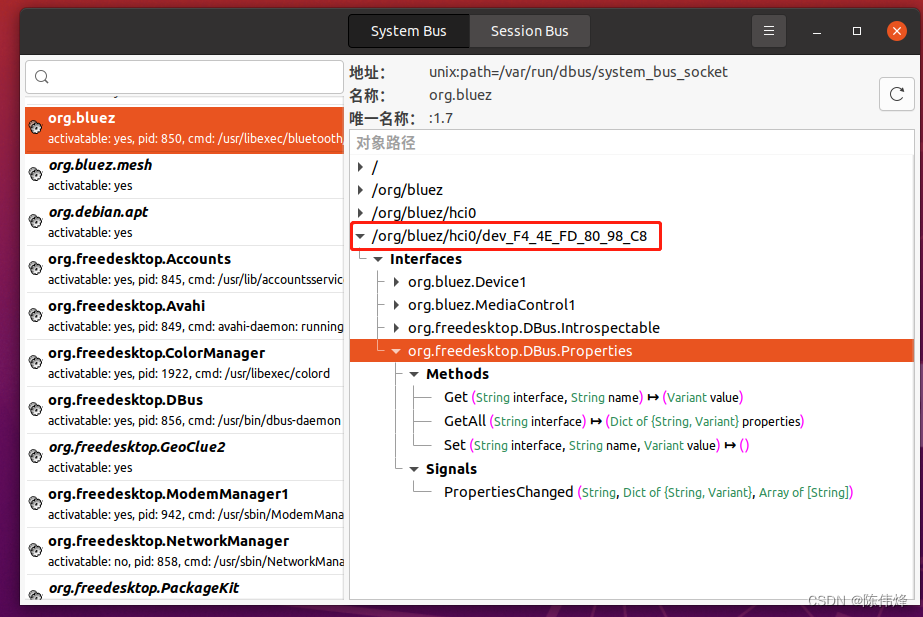Expand the /org/bluez object path

coord(362,190)
